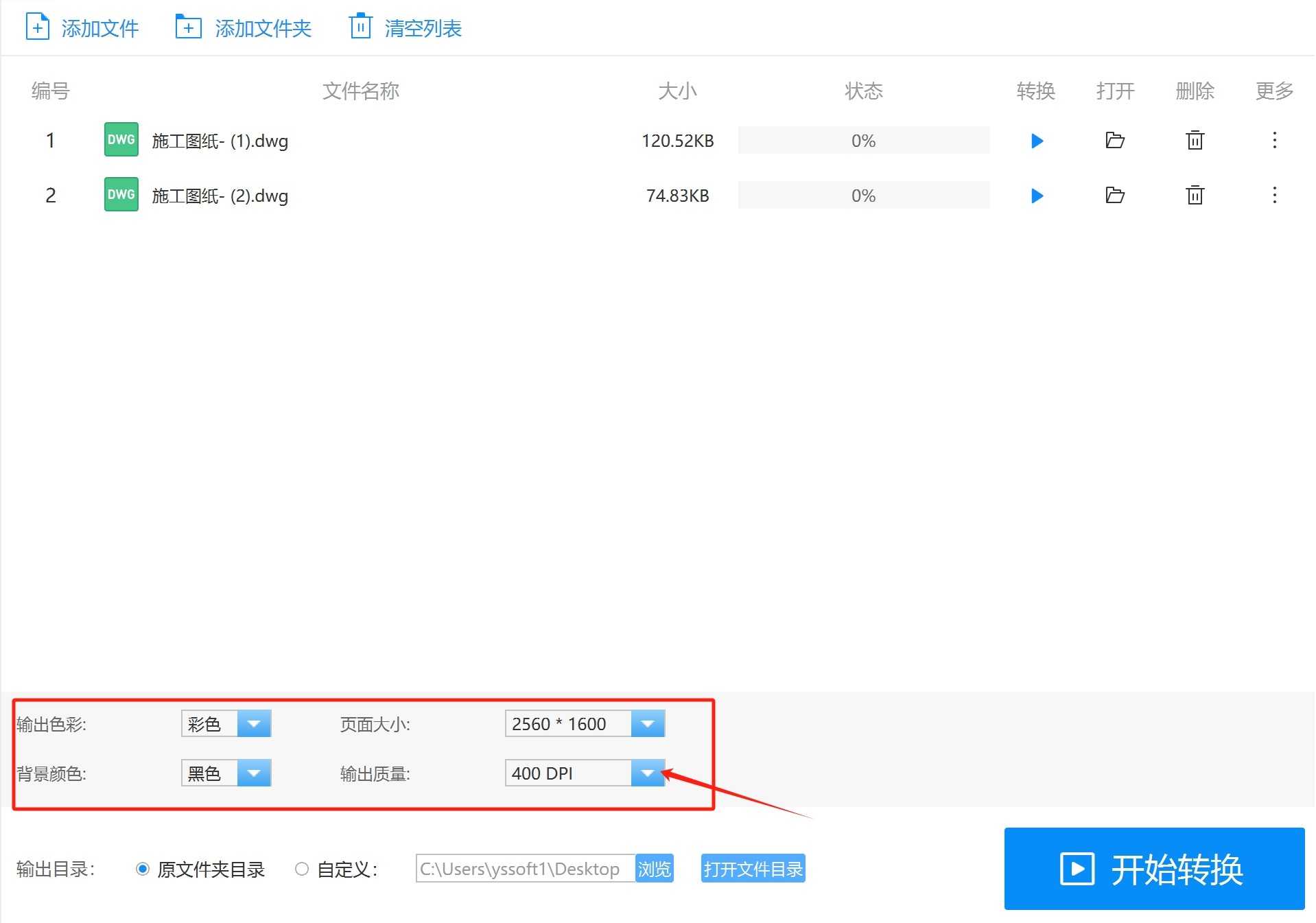Click the output path input field

pyautogui.click(x=525, y=869)
